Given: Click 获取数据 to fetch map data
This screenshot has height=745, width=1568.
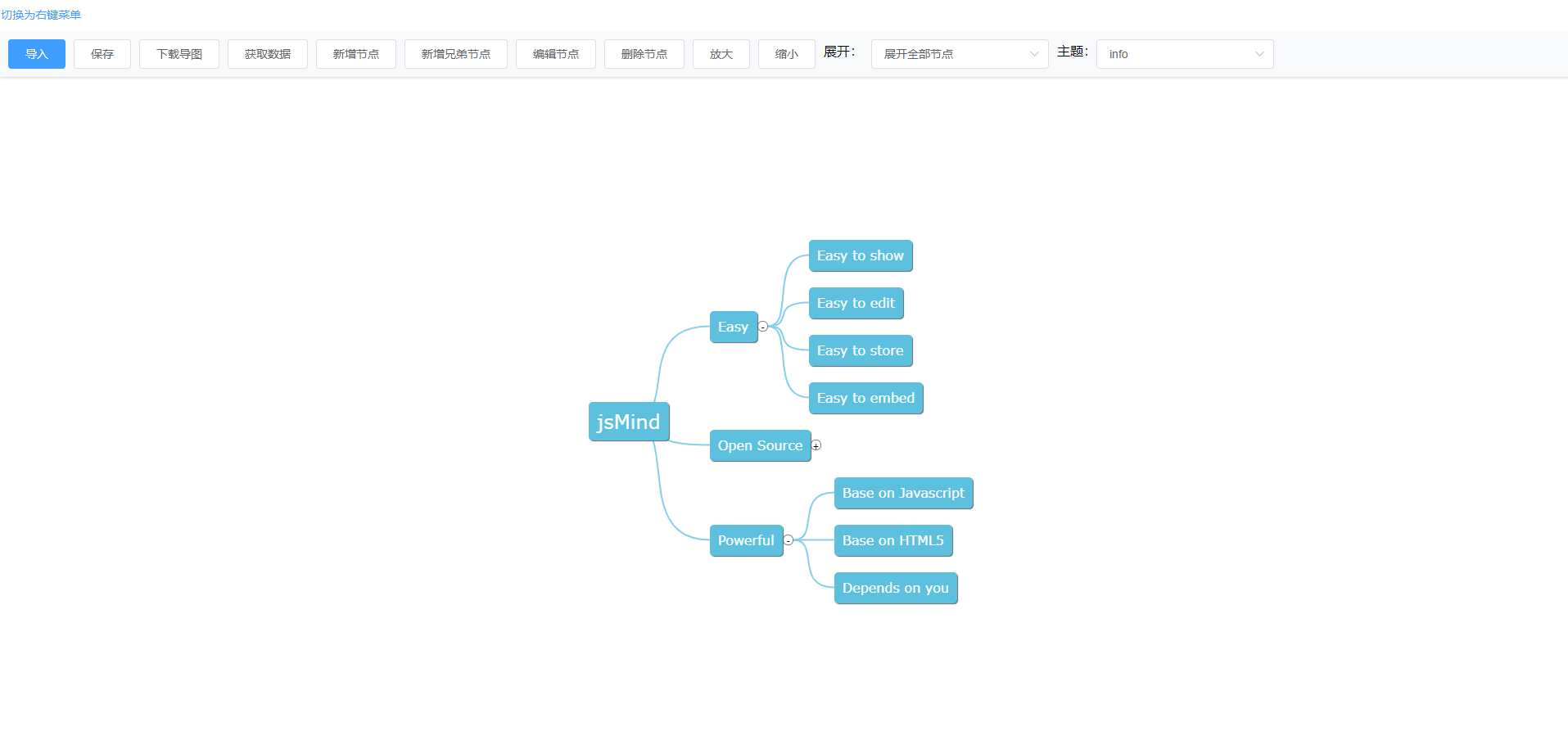Looking at the screenshot, I should [x=267, y=53].
